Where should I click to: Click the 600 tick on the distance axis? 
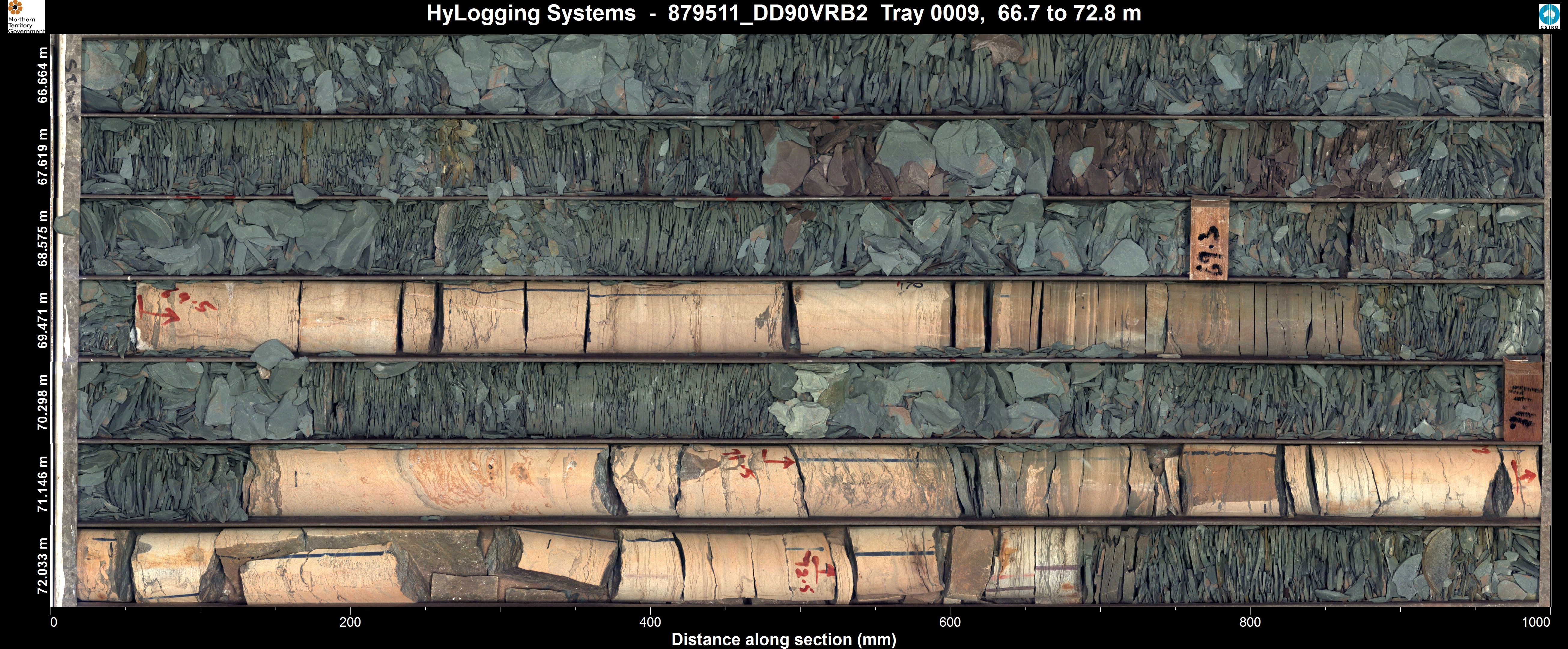pyautogui.click(x=950, y=622)
